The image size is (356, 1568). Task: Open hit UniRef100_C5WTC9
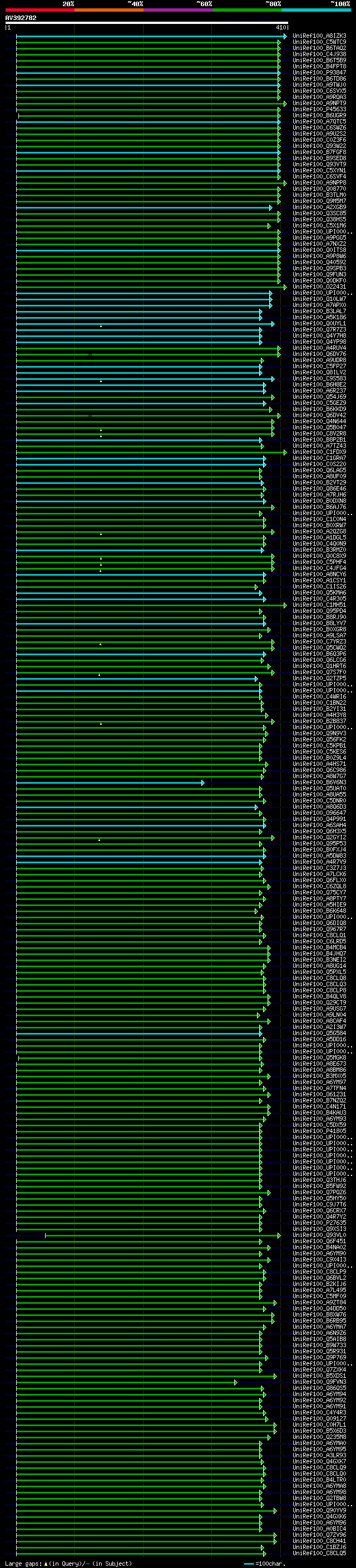(319, 42)
